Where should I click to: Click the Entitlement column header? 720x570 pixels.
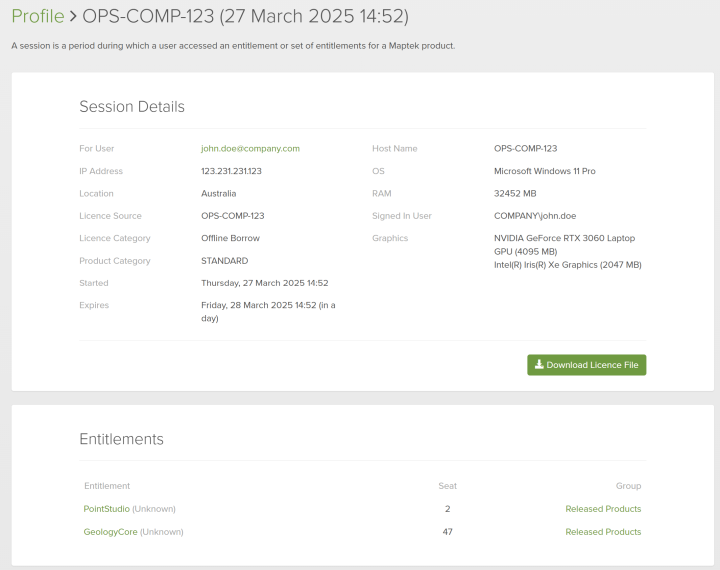(106, 486)
